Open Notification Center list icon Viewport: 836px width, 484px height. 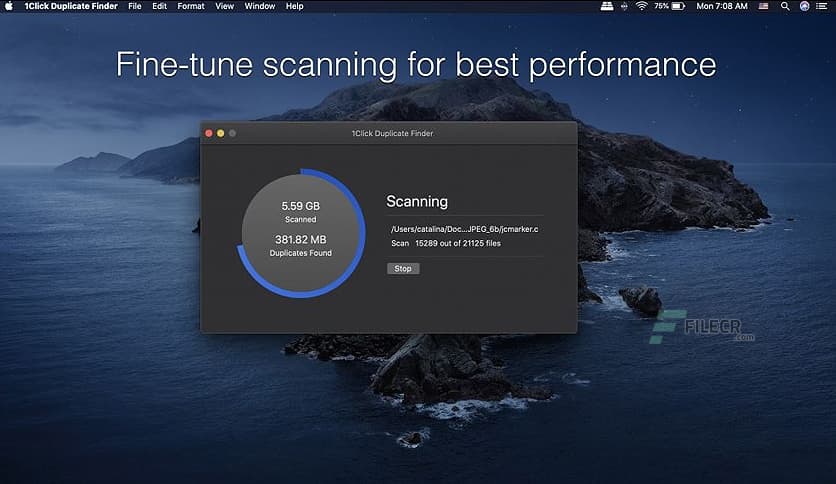tap(822, 6)
